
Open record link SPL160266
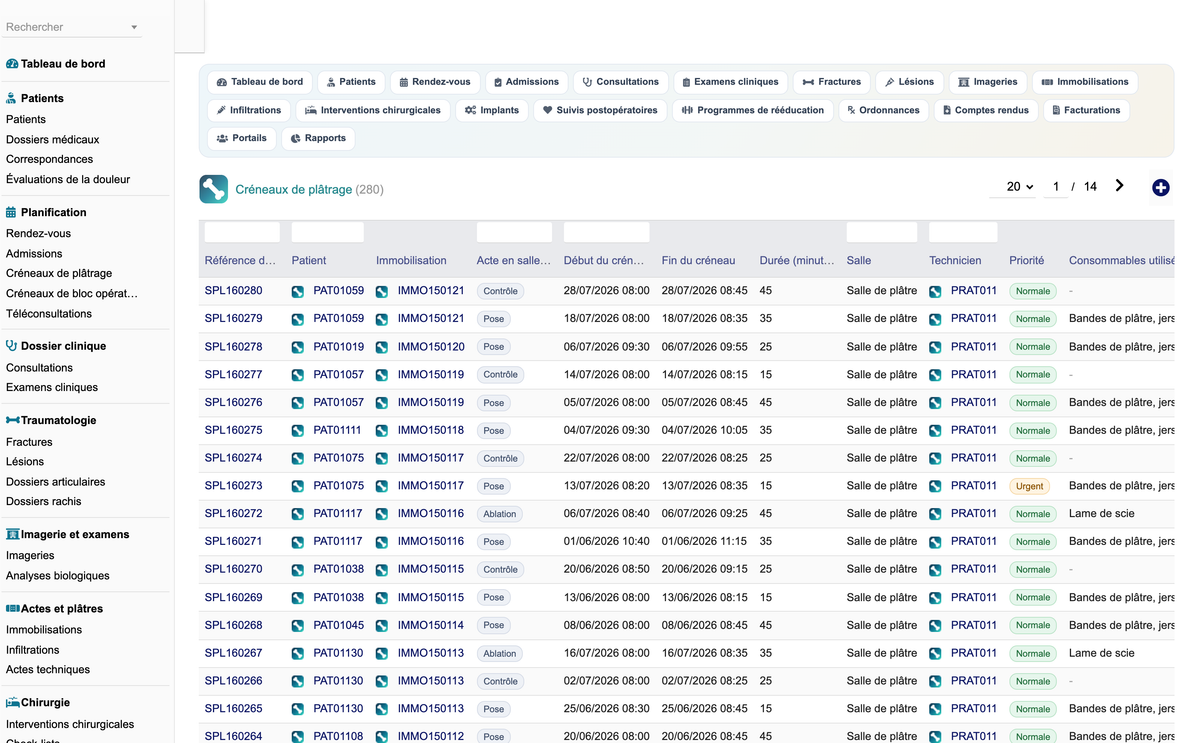[234, 681]
